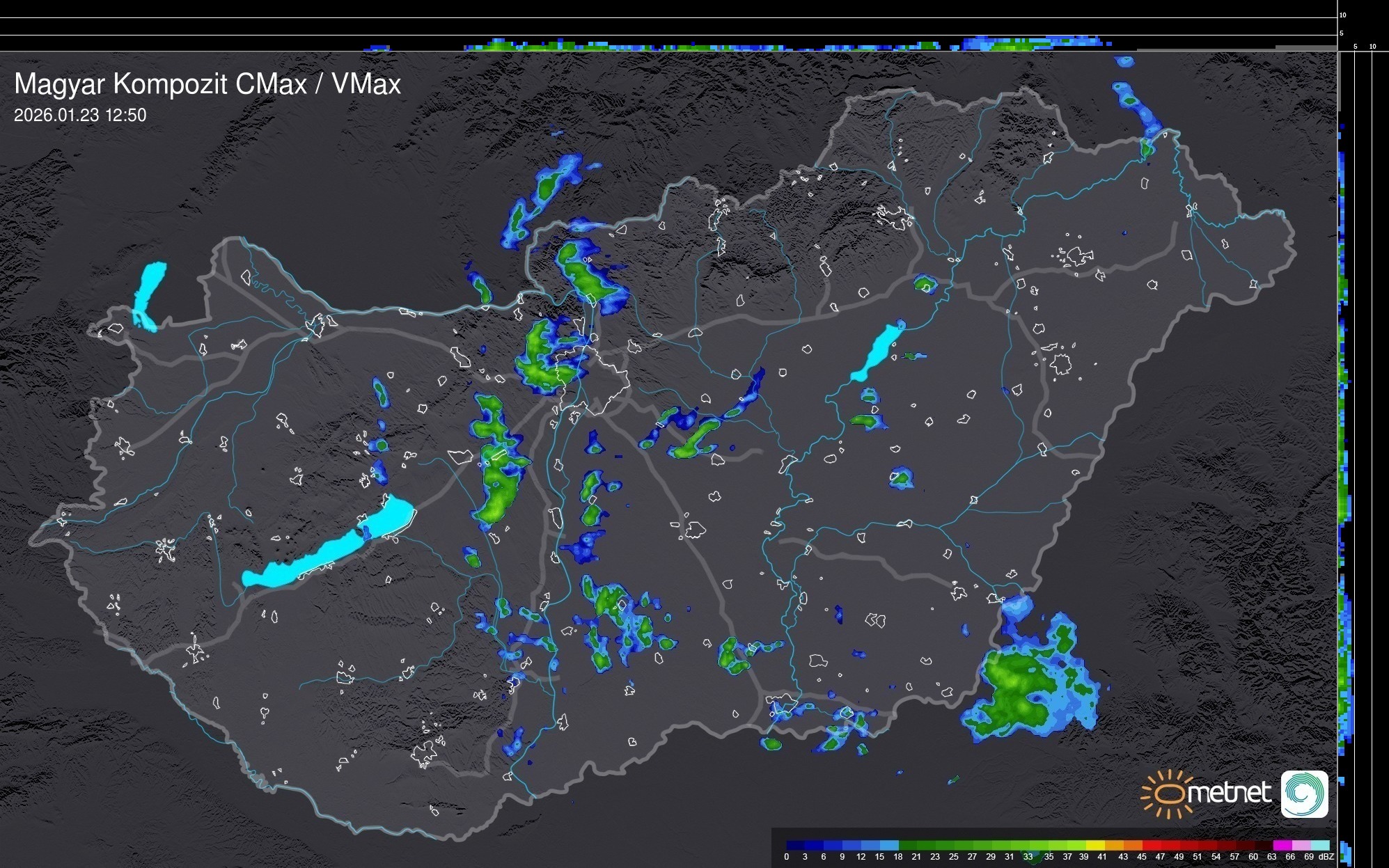Click the green swirl app icon

(1304, 794)
